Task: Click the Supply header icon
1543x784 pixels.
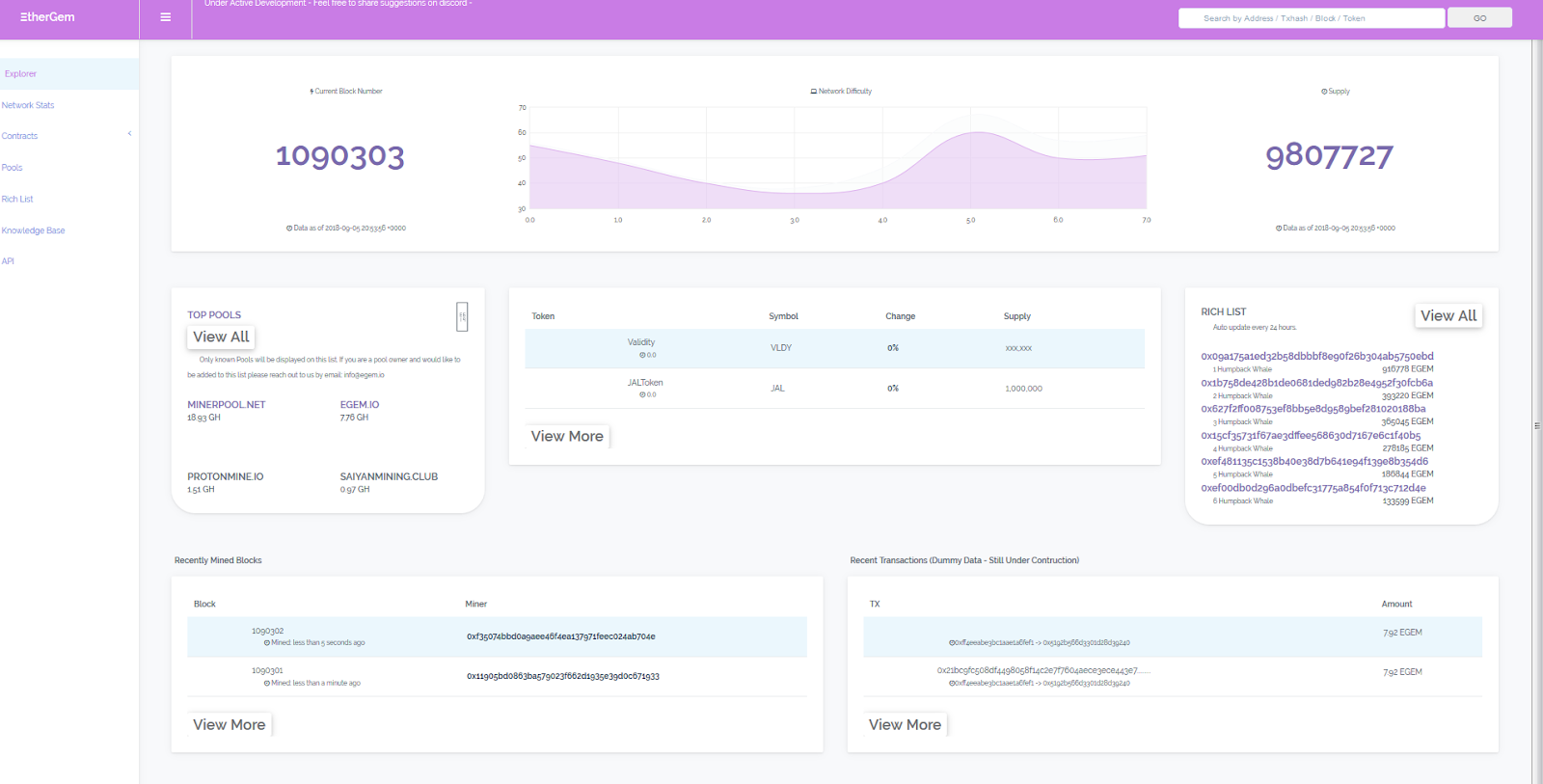Action: [x=1324, y=92]
